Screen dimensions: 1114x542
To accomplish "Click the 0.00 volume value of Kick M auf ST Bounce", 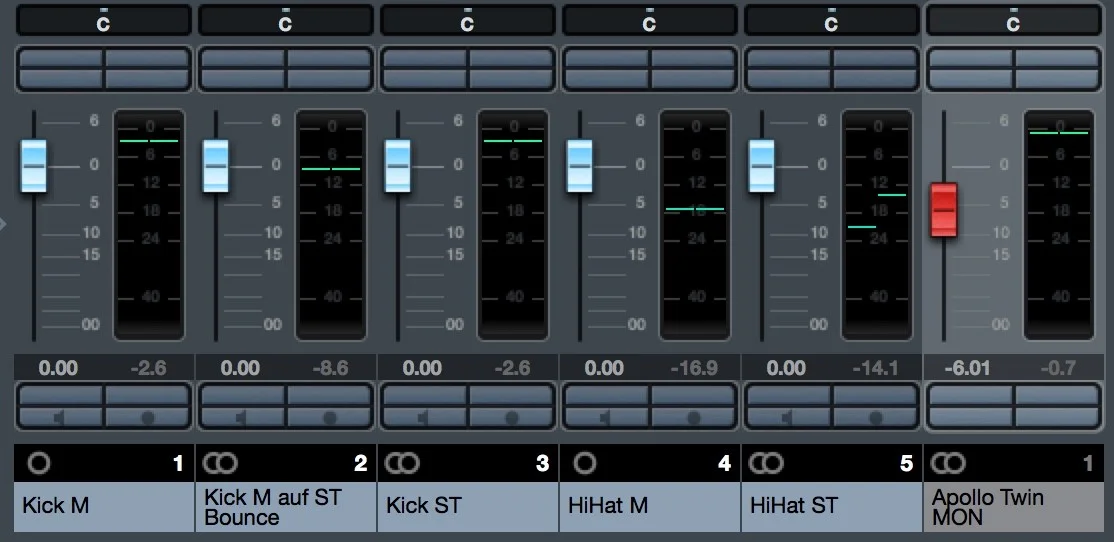I will pos(240,368).
